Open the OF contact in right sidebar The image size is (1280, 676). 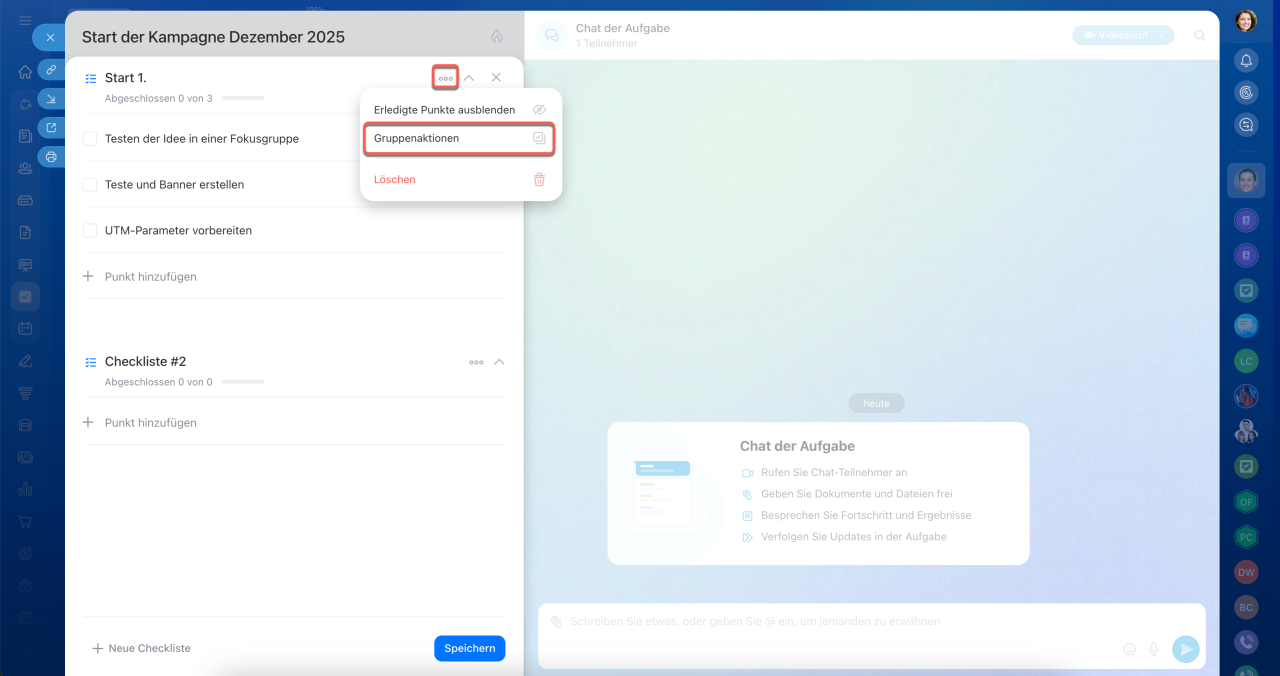pos(1246,501)
